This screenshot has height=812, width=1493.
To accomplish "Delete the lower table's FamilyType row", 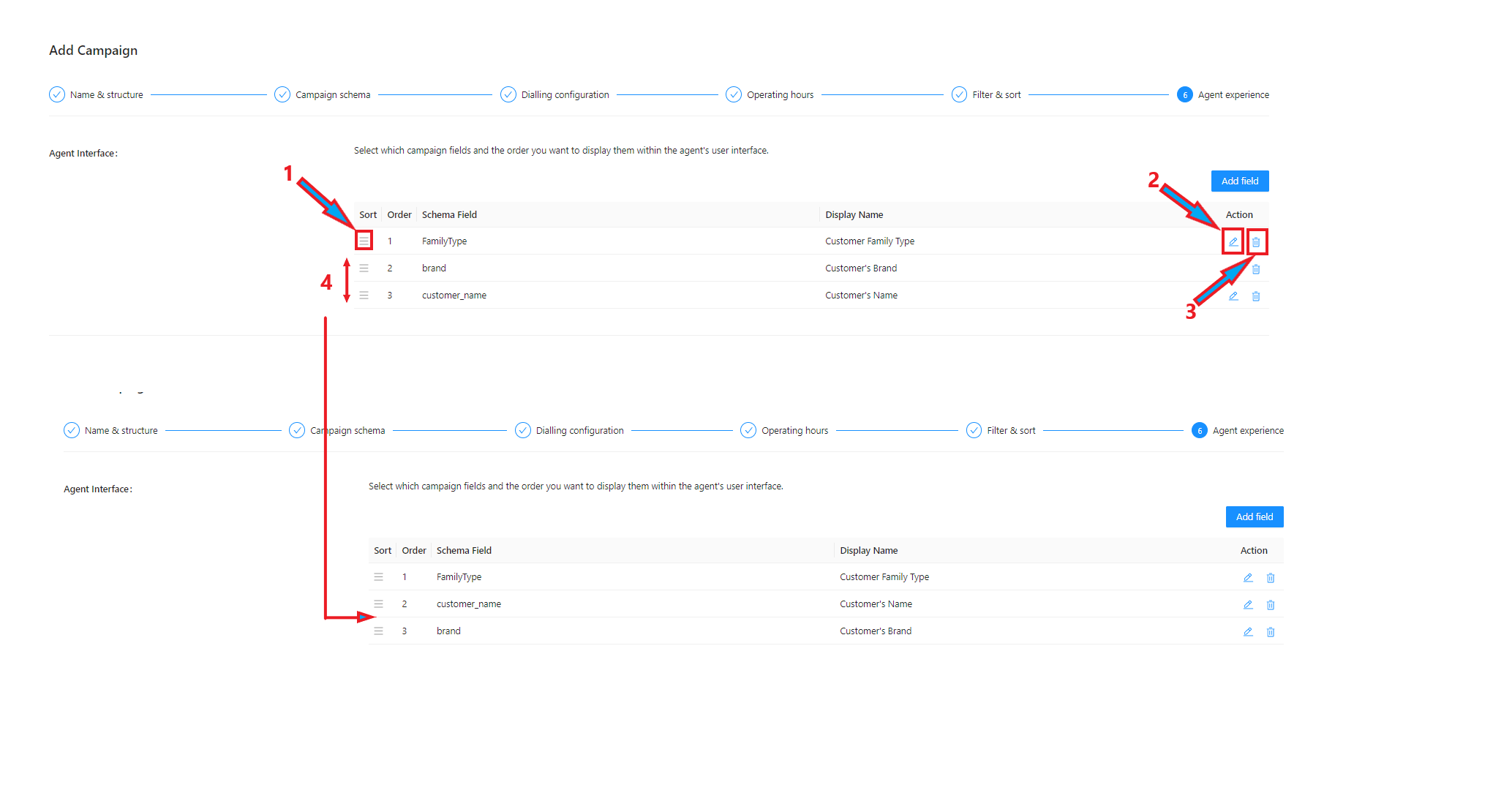I will (x=1271, y=578).
